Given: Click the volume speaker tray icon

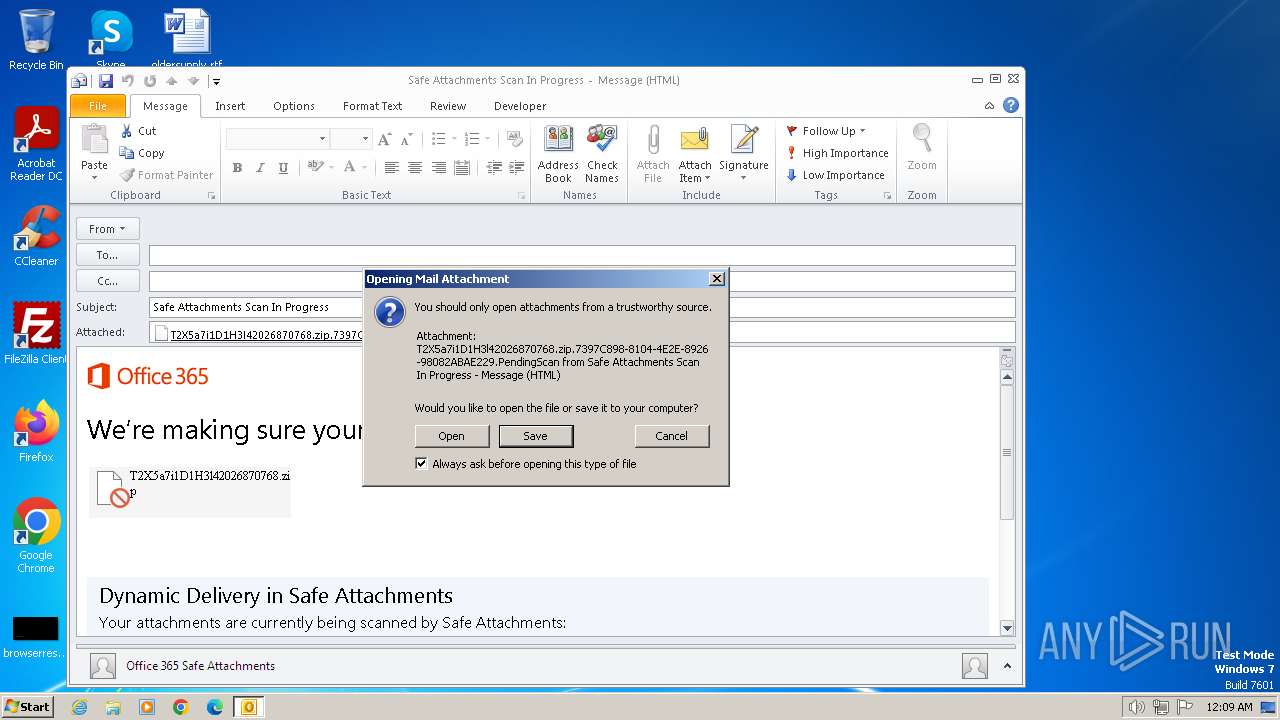Looking at the screenshot, I should (x=1136, y=707).
